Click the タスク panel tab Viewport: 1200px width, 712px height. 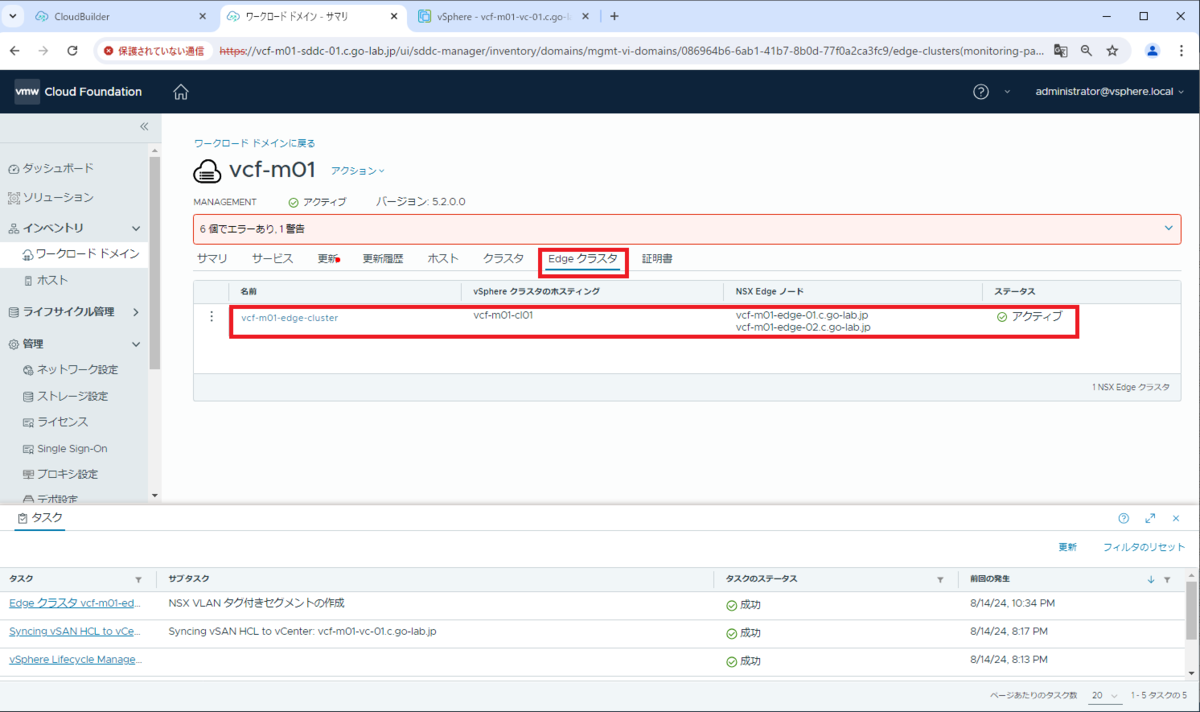pyautogui.click(x=39, y=518)
